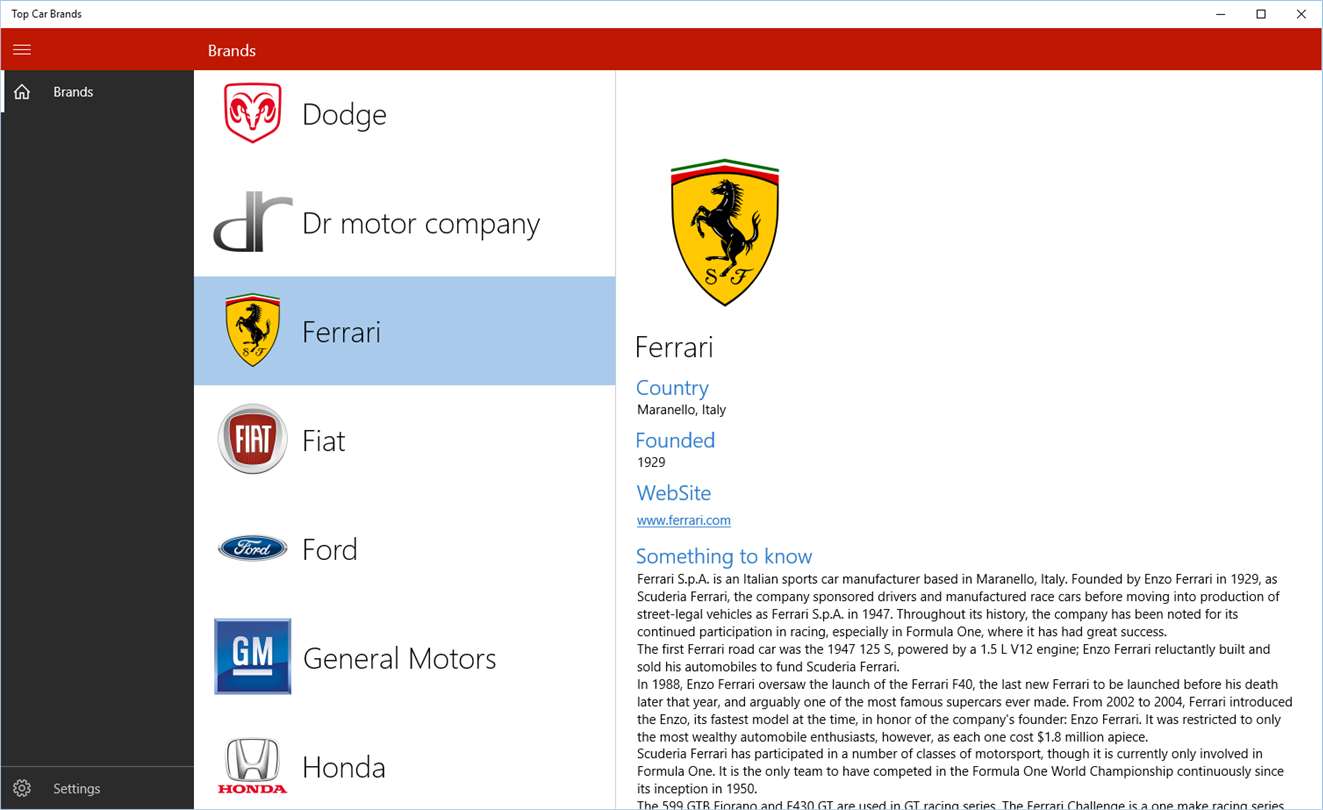Screen dimensions: 1323x810
Task: Select the Ford brand name
Action: click(330, 549)
